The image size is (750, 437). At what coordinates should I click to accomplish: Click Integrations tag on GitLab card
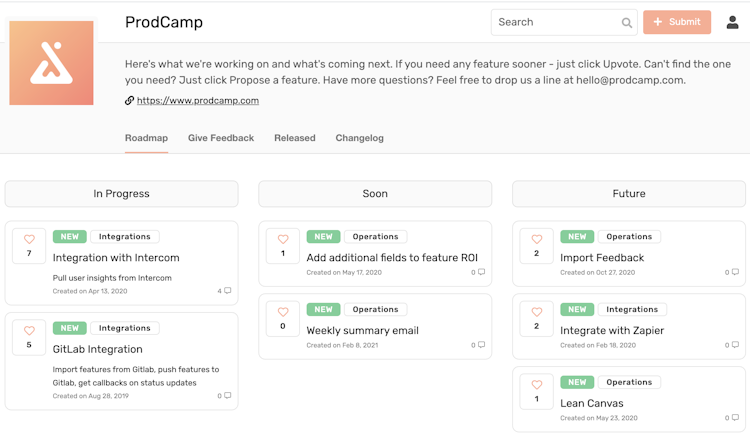pos(125,328)
